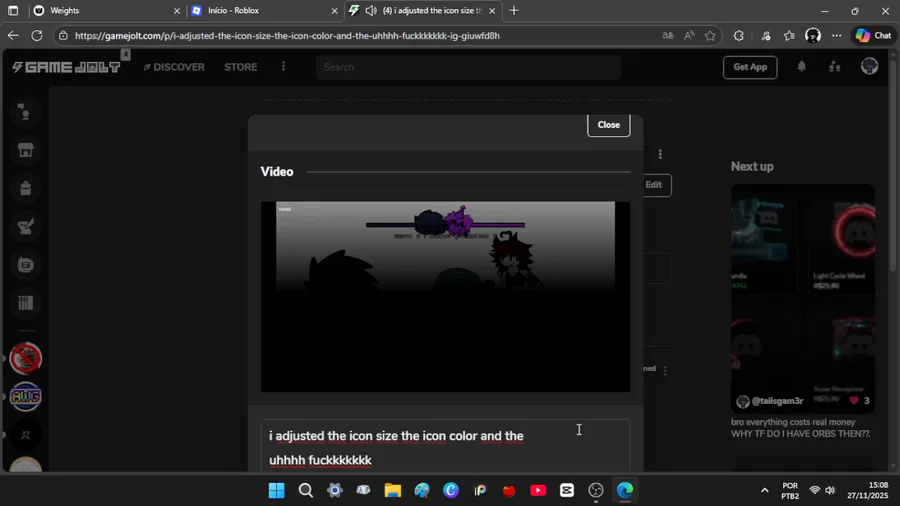Screen dimensions: 900x506
Task: Open the post options three-dot menu
Action: click(660, 154)
